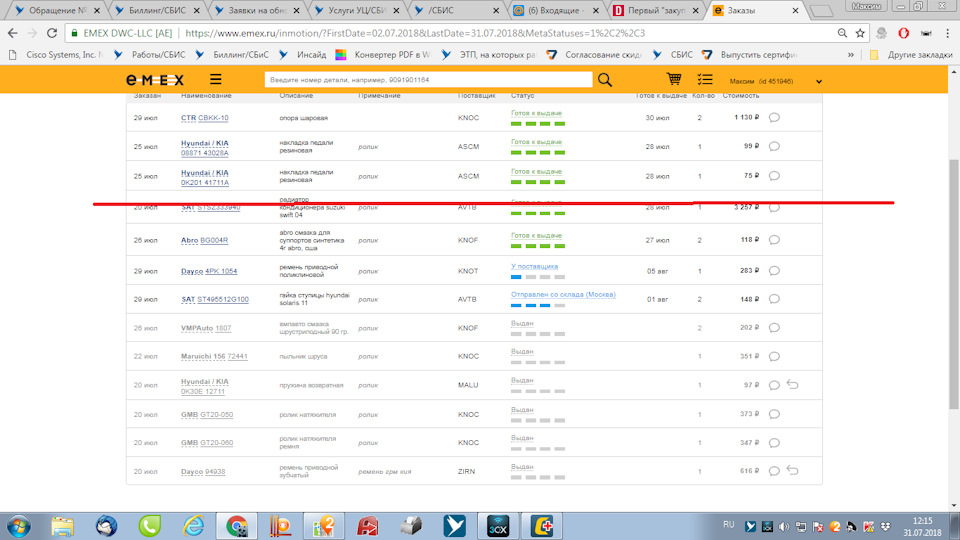960x540 pixels.
Task: Open Chrome from the taskbar
Action: coord(237,527)
